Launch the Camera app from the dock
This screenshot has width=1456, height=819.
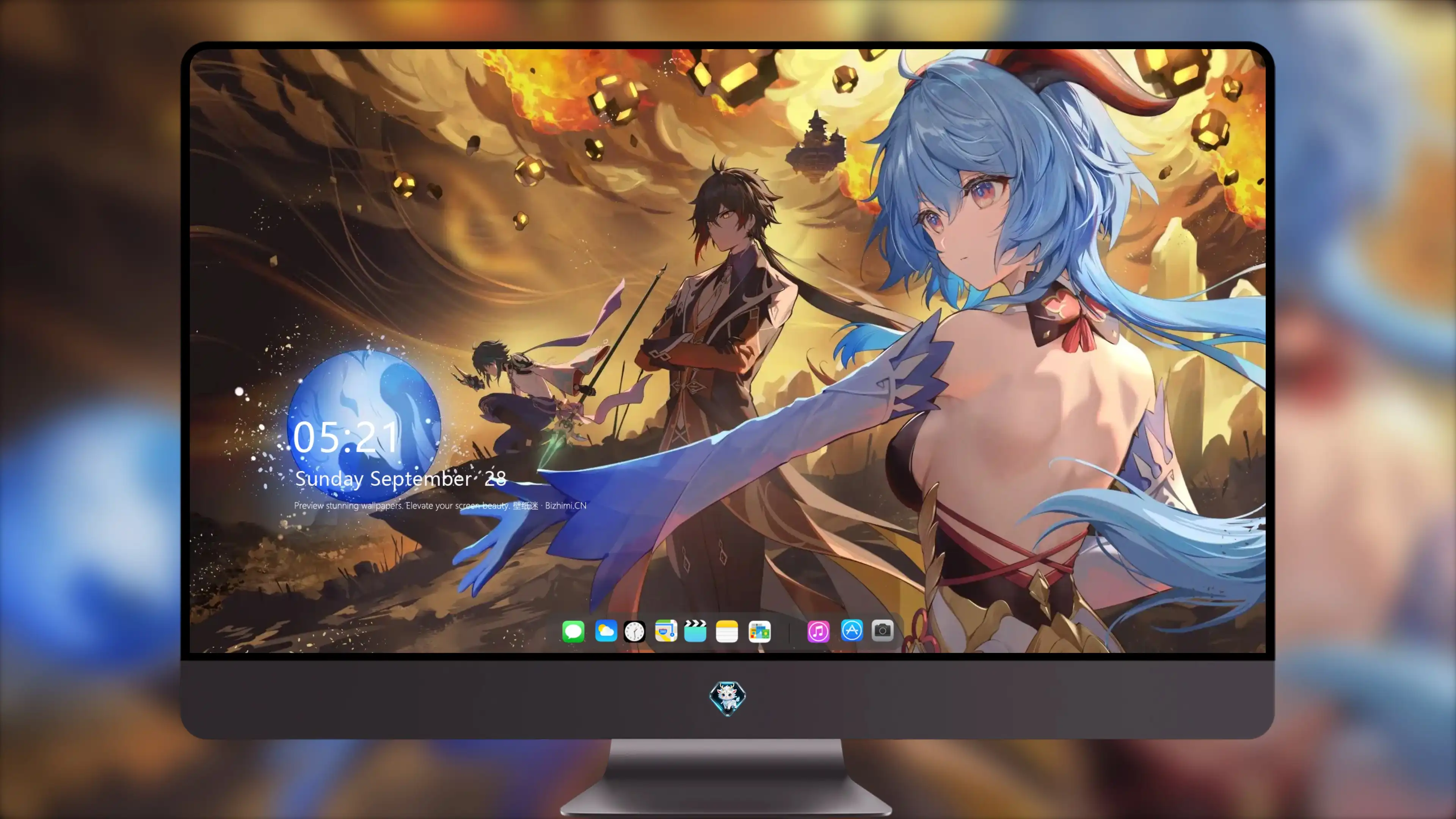pyautogui.click(x=882, y=630)
